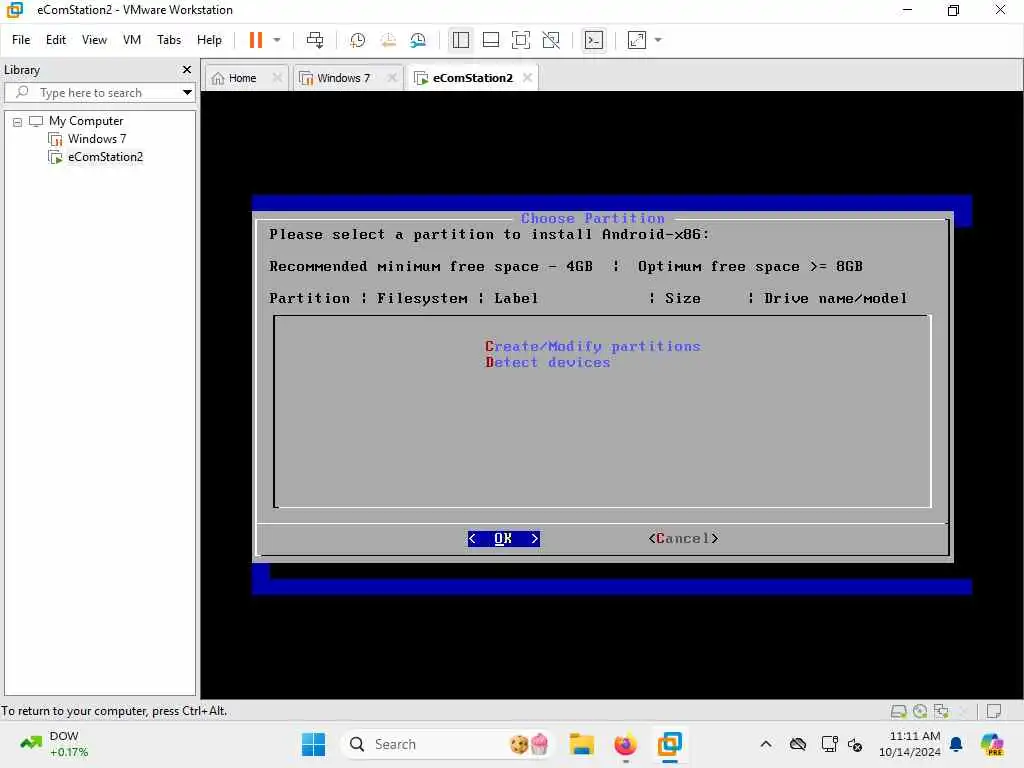Click the taskbar clock showing 11:11 AM
Image resolution: width=1024 pixels, height=768 pixels.
click(x=910, y=744)
